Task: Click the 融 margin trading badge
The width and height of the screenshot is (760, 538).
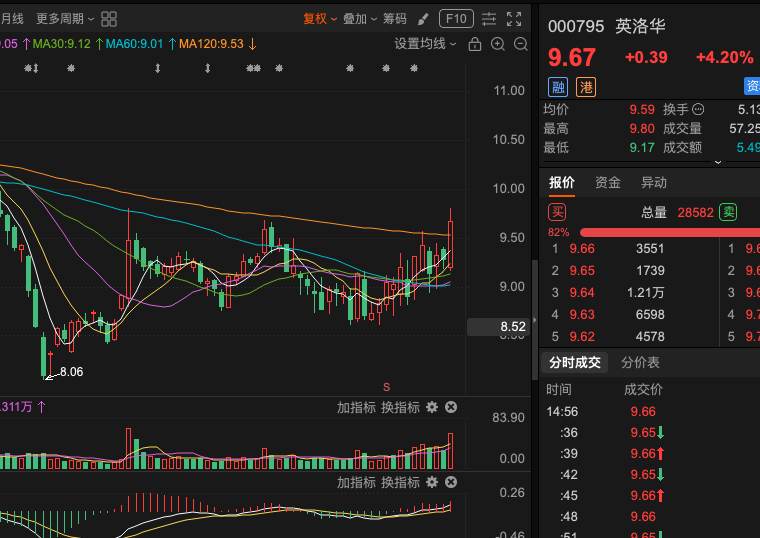Action: pos(558,87)
